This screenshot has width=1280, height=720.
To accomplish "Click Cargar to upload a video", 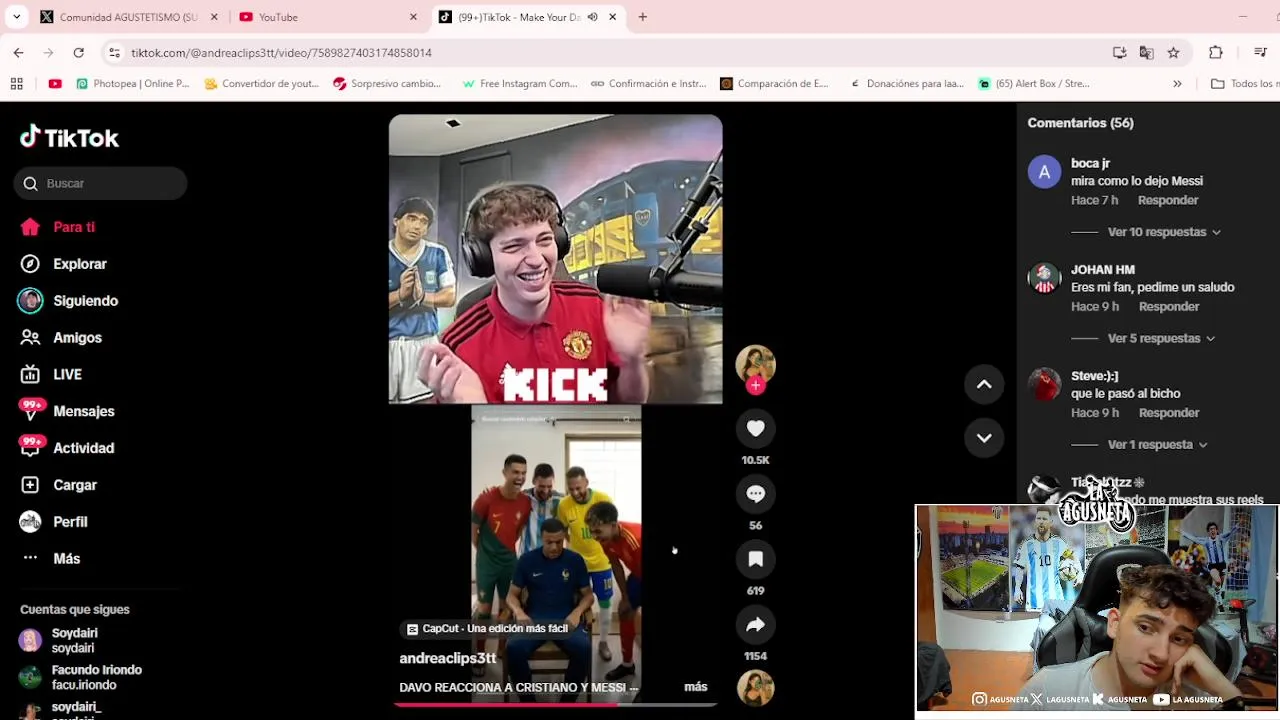I will [x=59, y=485].
